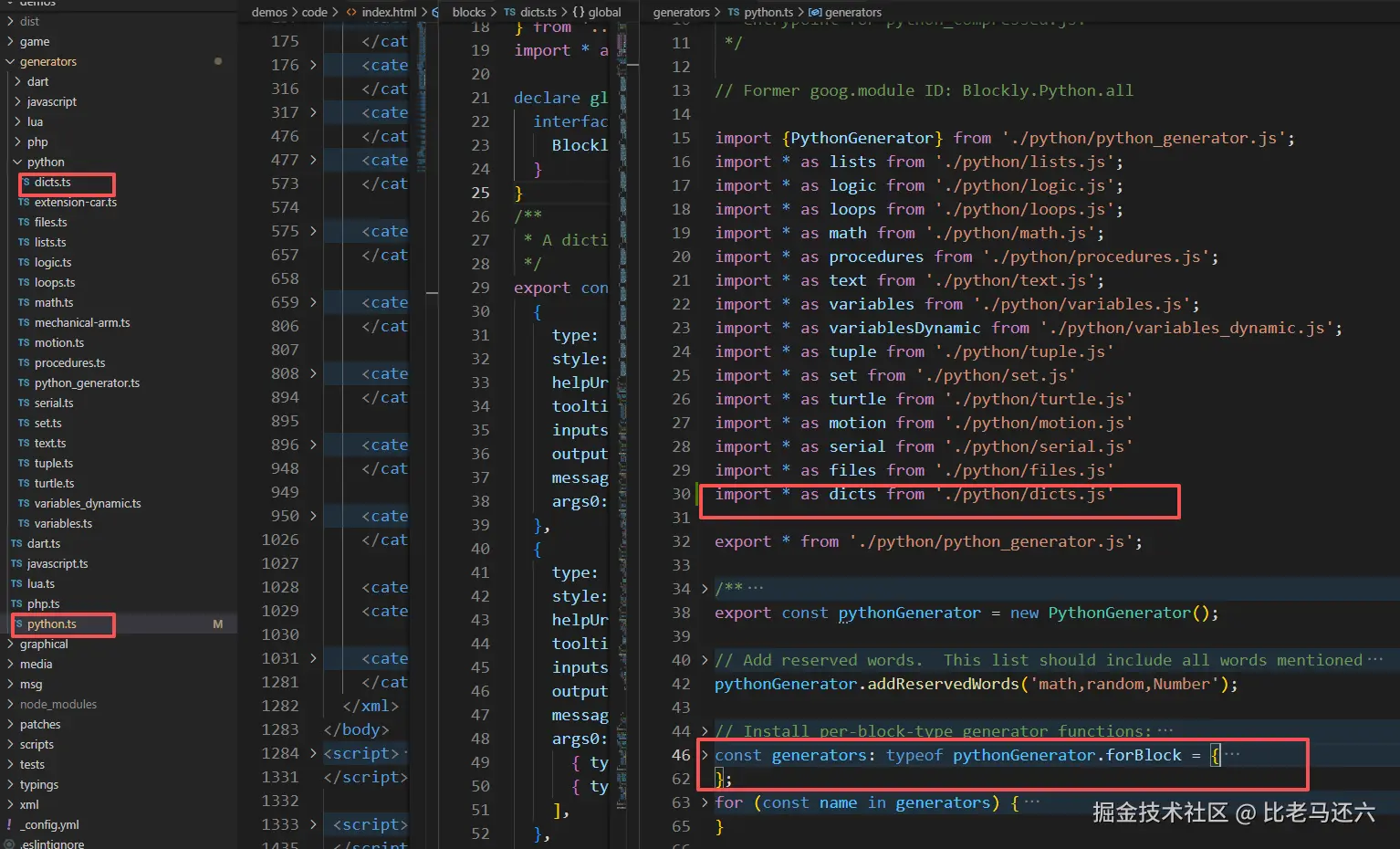This screenshot has height=849, width=1400.
Task: Open variables.ts in the explorer
Action: (63, 524)
